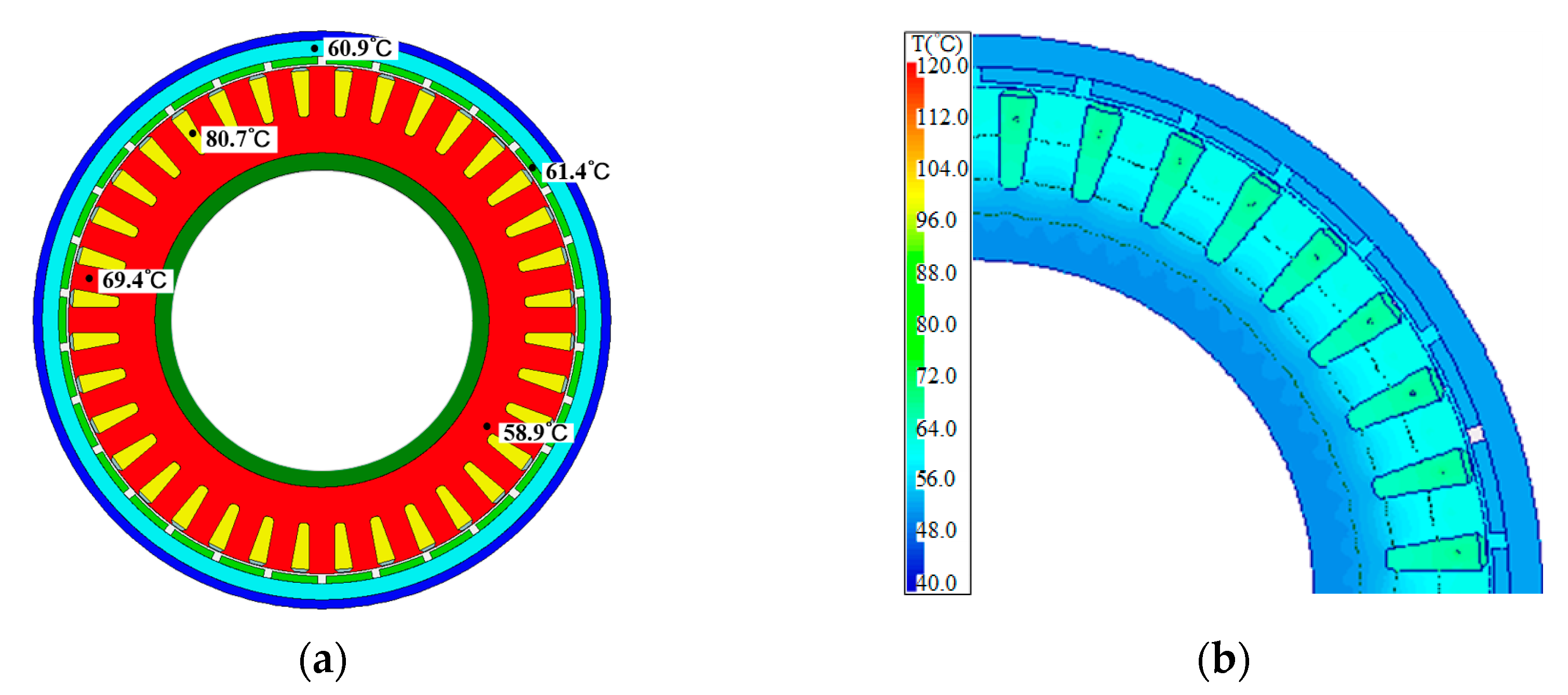The height and width of the screenshot is (695, 1568).
Task: Click the dark green inner ring
Action: pyautogui.click(x=322, y=162)
